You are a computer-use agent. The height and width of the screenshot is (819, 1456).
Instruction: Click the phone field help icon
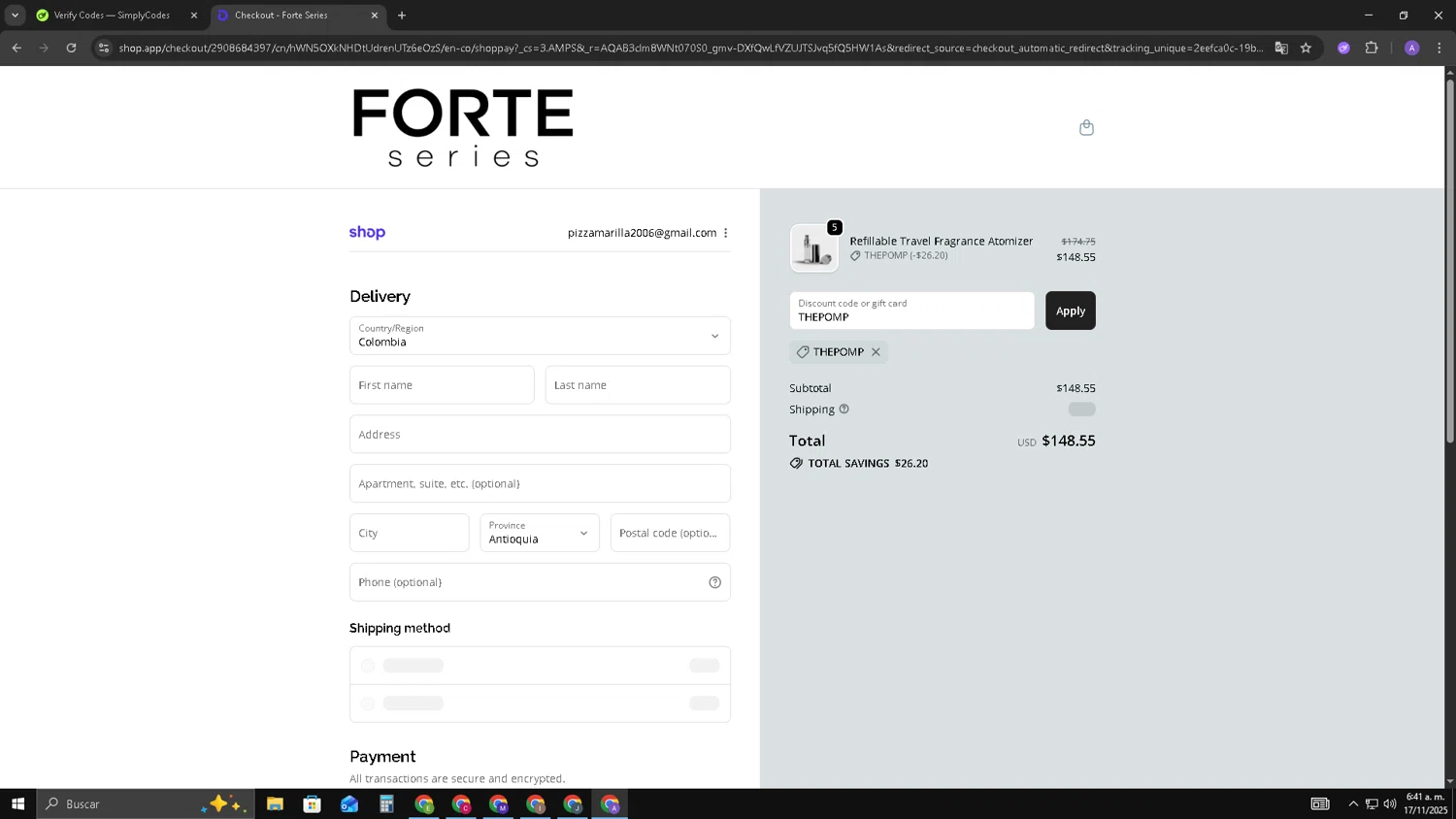[714, 582]
